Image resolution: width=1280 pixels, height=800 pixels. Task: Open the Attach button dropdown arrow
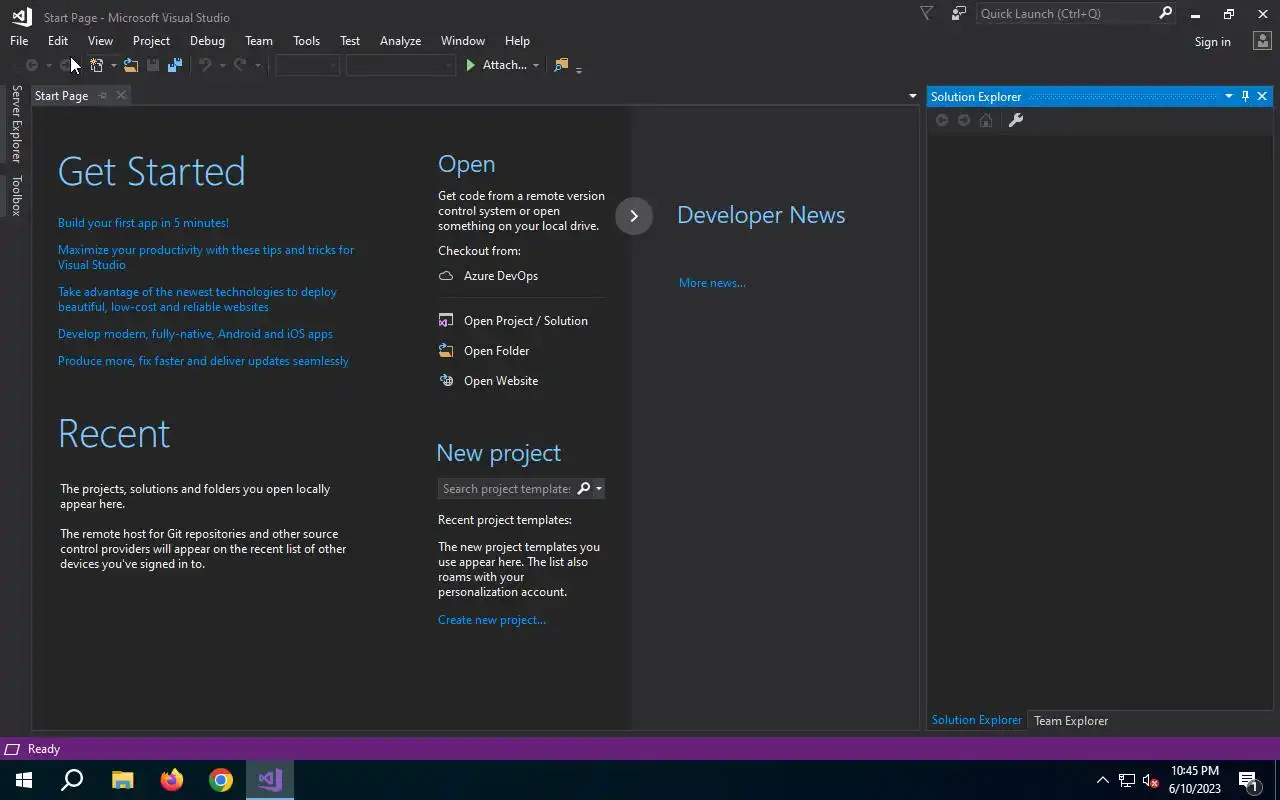535,65
